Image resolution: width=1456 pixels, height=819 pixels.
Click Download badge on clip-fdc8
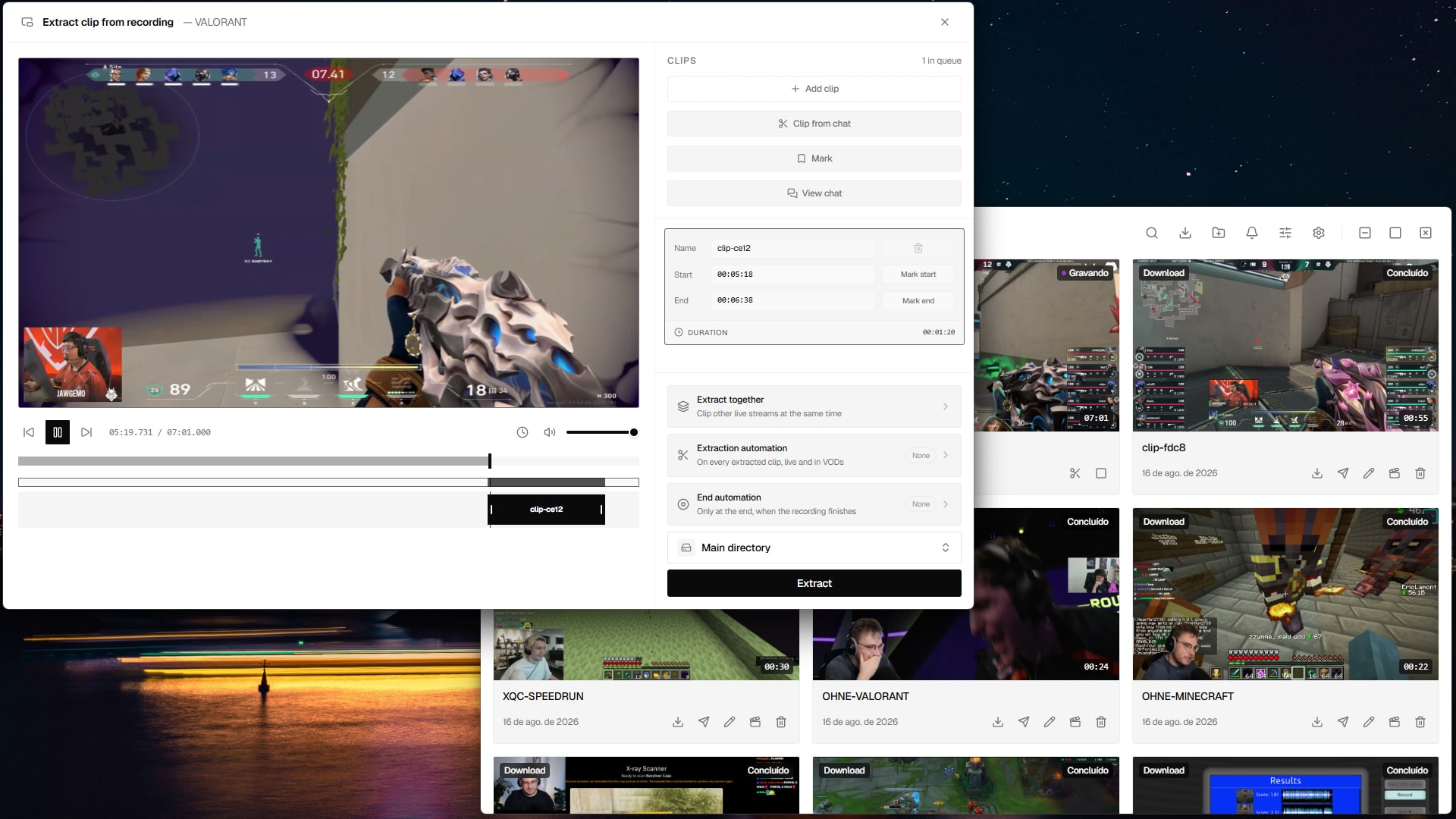click(1164, 273)
